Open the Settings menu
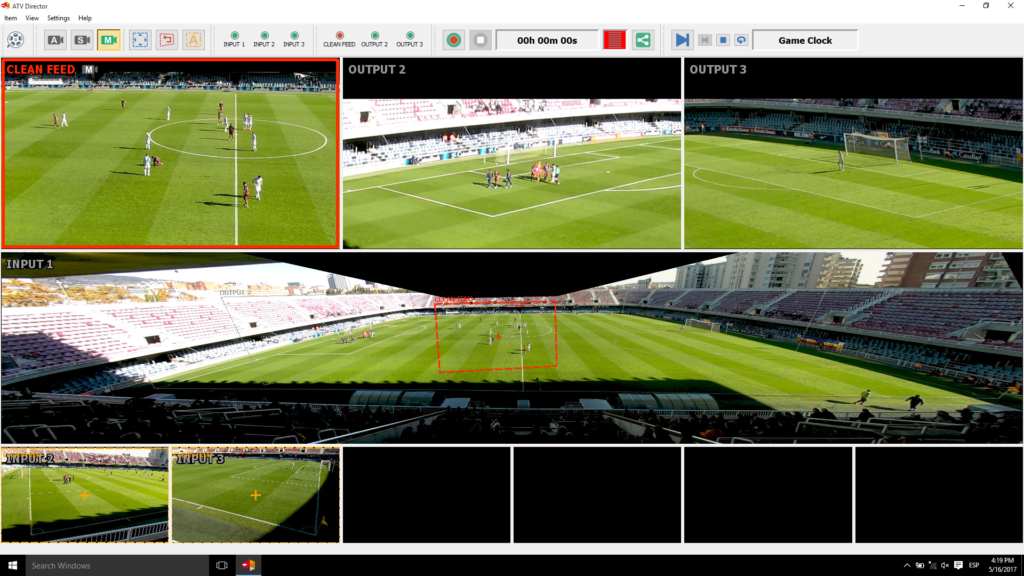 point(58,18)
